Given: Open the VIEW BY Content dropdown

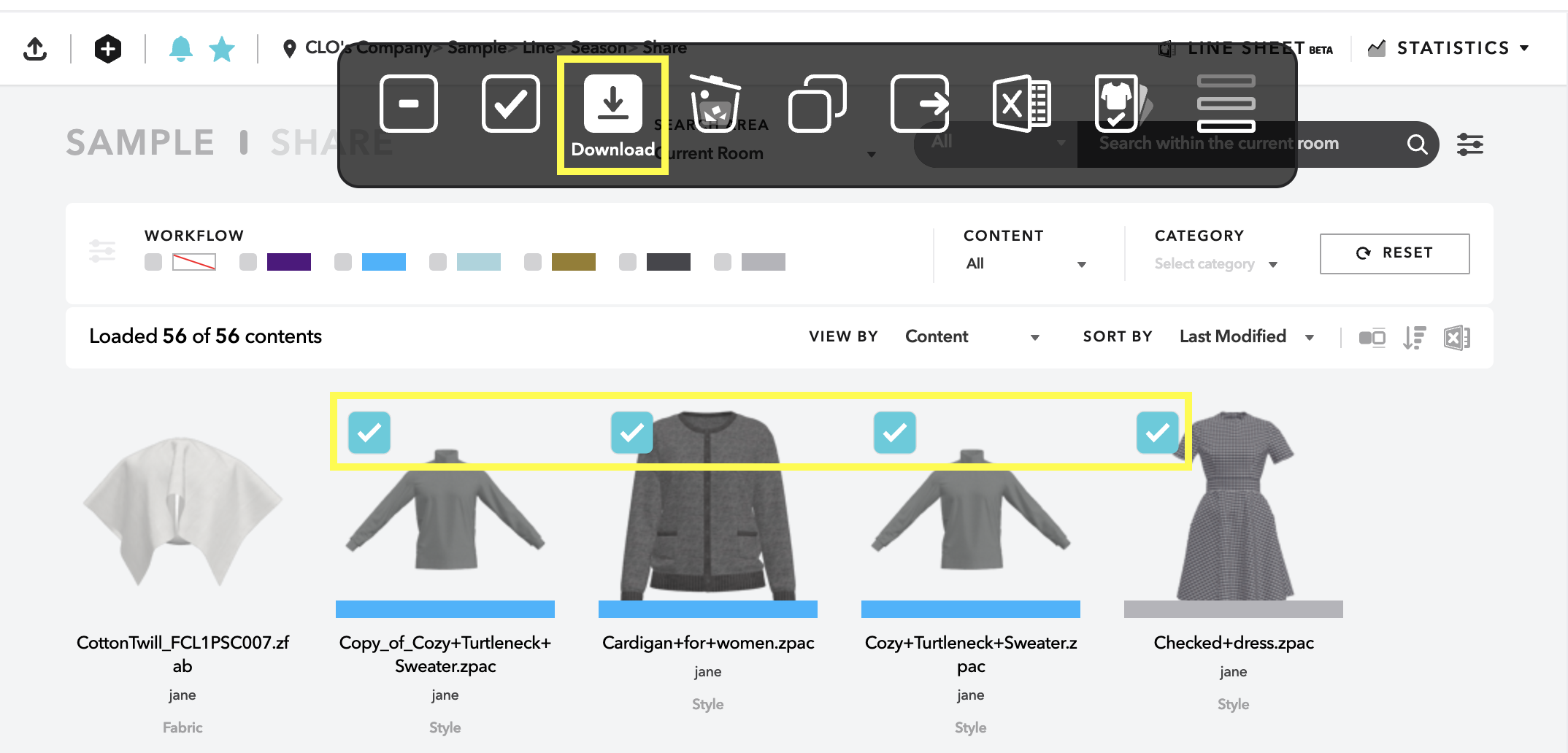Looking at the screenshot, I should (x=972, y=336).
